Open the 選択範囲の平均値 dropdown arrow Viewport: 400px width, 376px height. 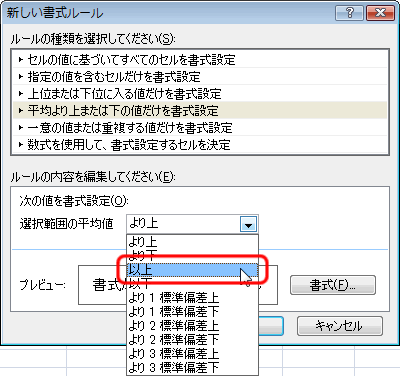click(248, 224)
